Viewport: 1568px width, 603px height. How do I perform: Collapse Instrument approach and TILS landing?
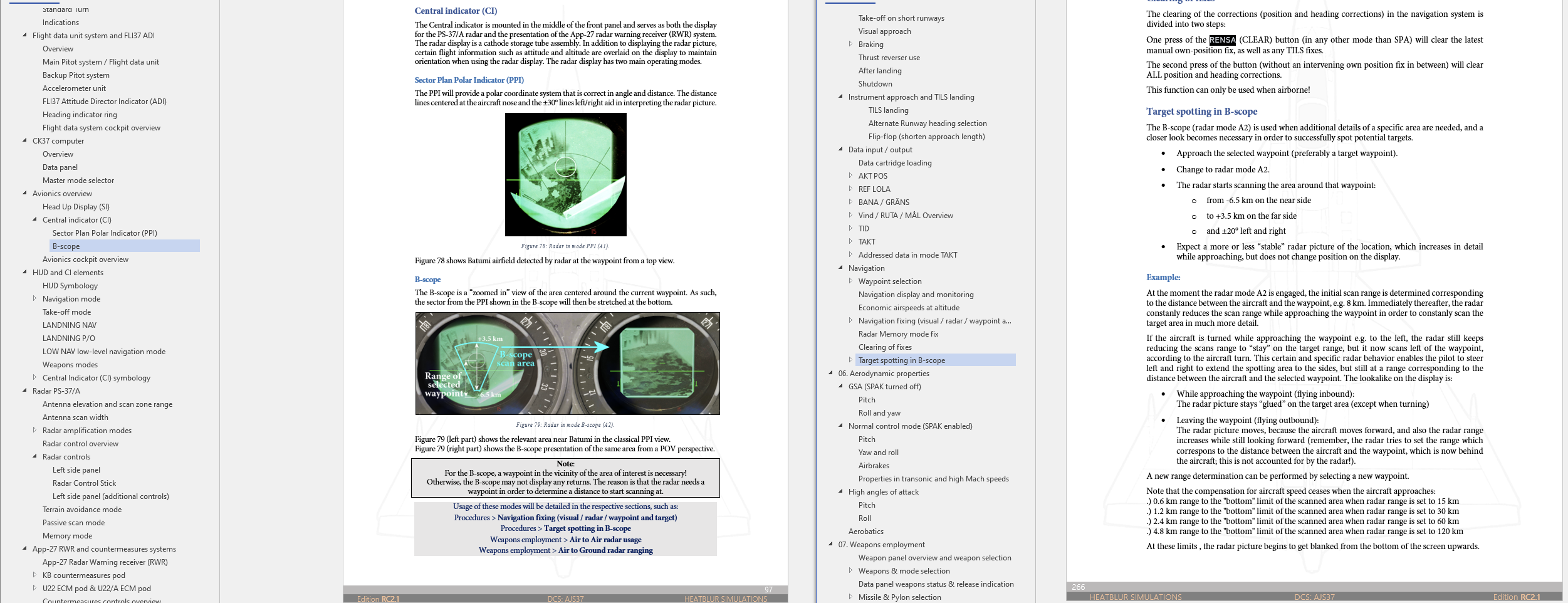(x=840, y=97)
